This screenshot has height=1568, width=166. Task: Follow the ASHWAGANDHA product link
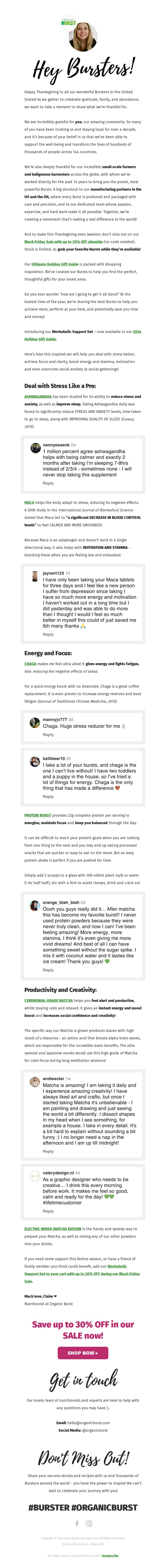tap(38, 396)
